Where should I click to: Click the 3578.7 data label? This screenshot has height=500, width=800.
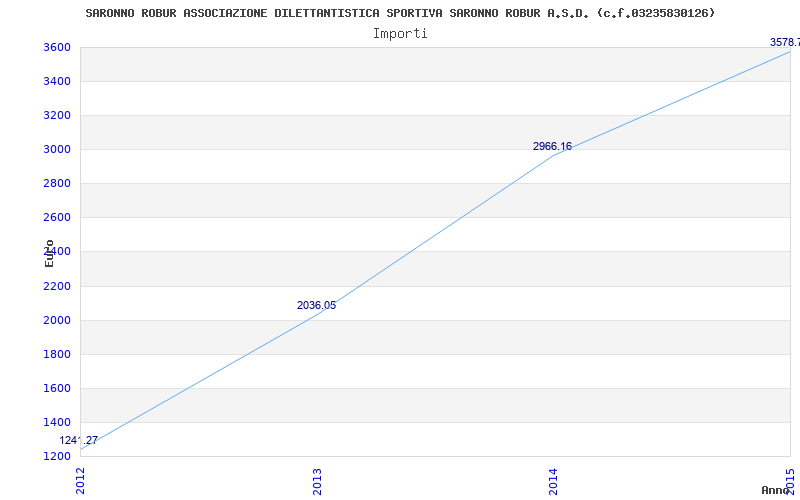click(785, 42)
